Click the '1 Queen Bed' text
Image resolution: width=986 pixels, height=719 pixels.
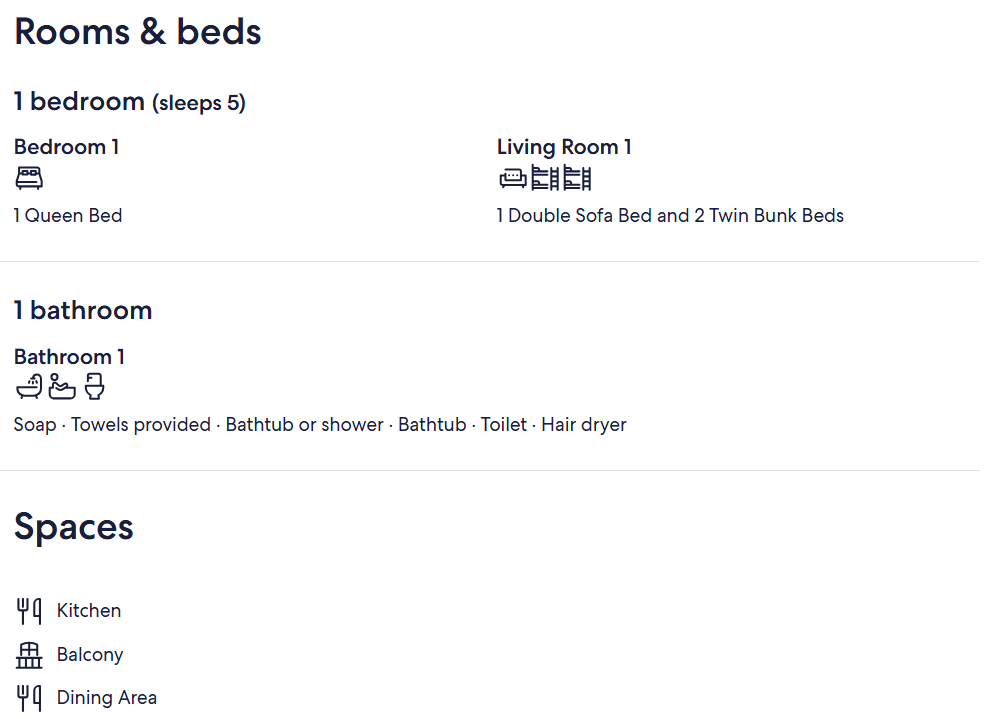[68, 215]
